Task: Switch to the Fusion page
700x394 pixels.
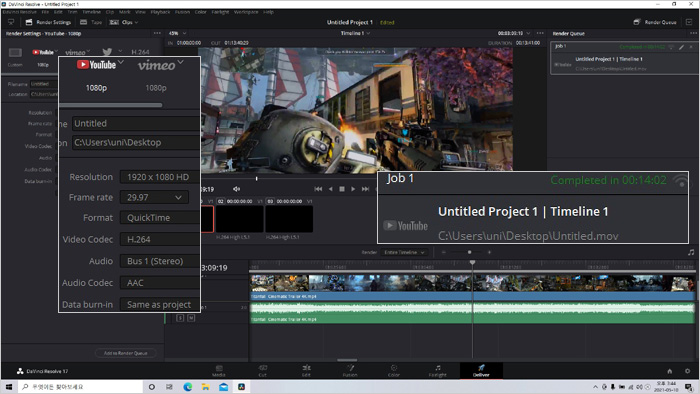Action: [x=350, y=371]
